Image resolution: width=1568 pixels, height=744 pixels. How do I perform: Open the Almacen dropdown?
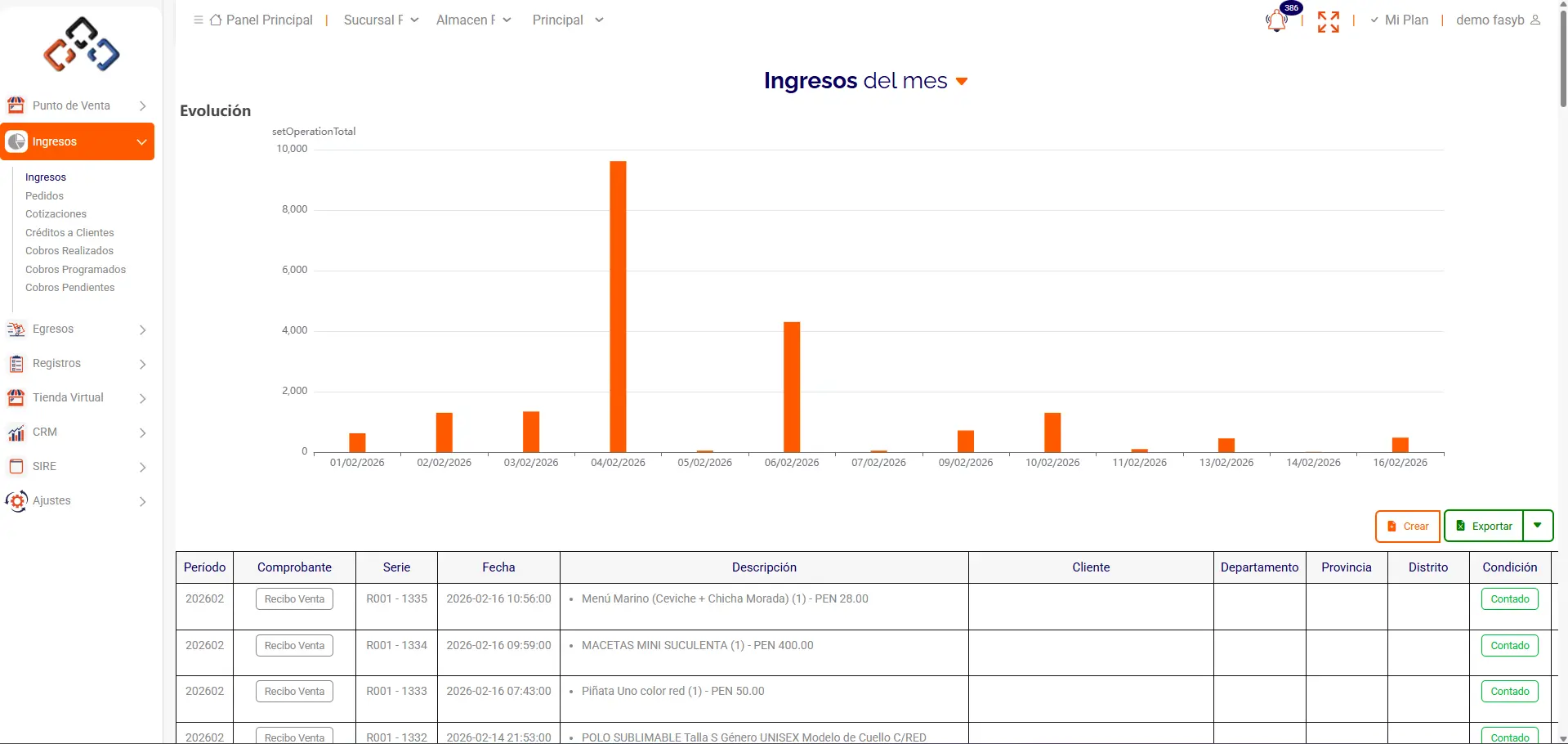(x=473, y=20)
